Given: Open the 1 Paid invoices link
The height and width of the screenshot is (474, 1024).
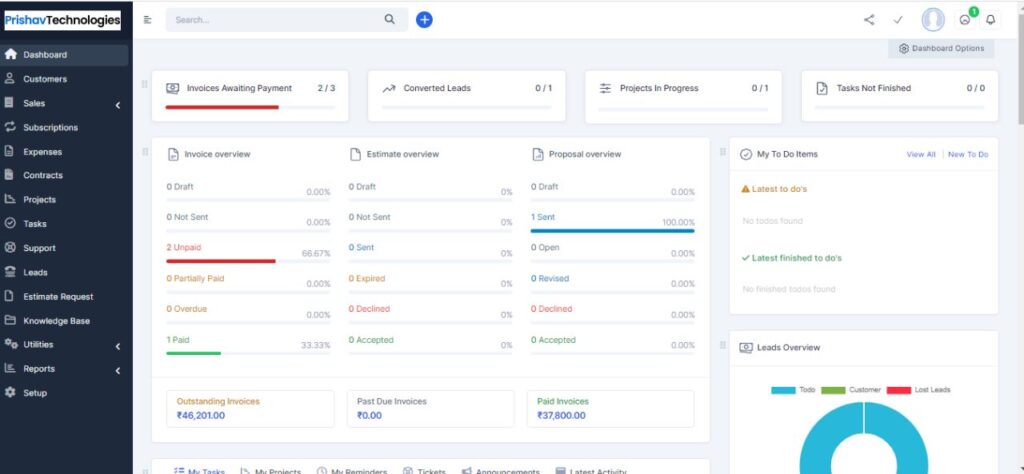Looking at the screenshot, I should (178, 340).
